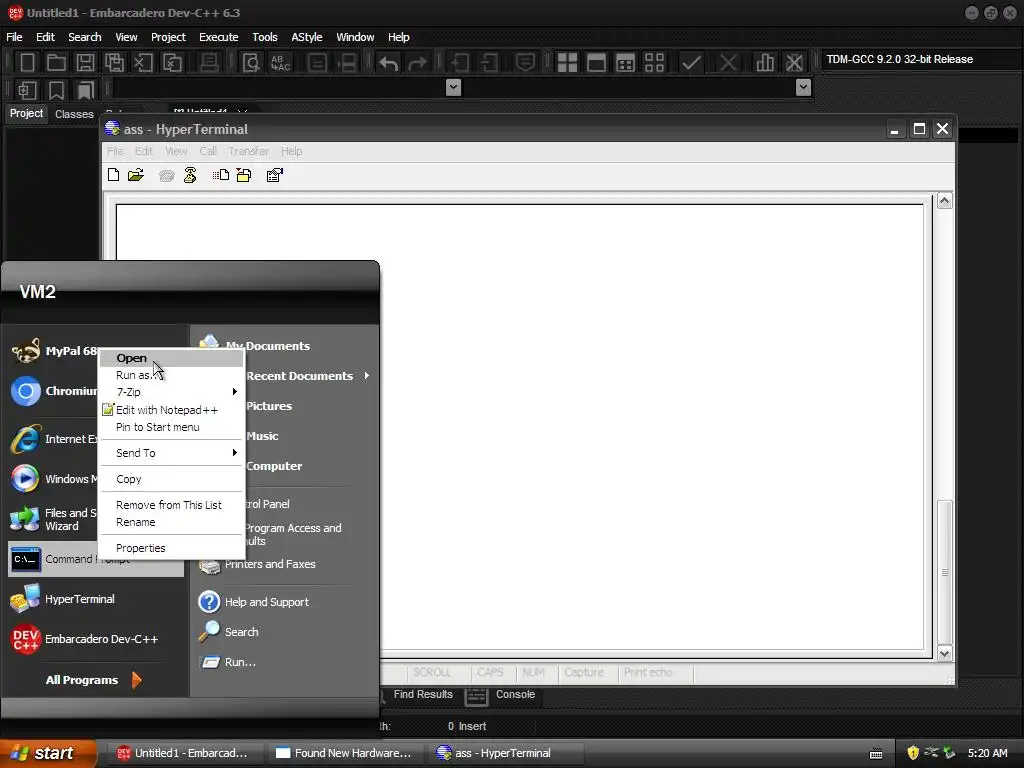The image size is (1024, 768).
Task: Click Run... in Start menu
Action: [227, 662]
